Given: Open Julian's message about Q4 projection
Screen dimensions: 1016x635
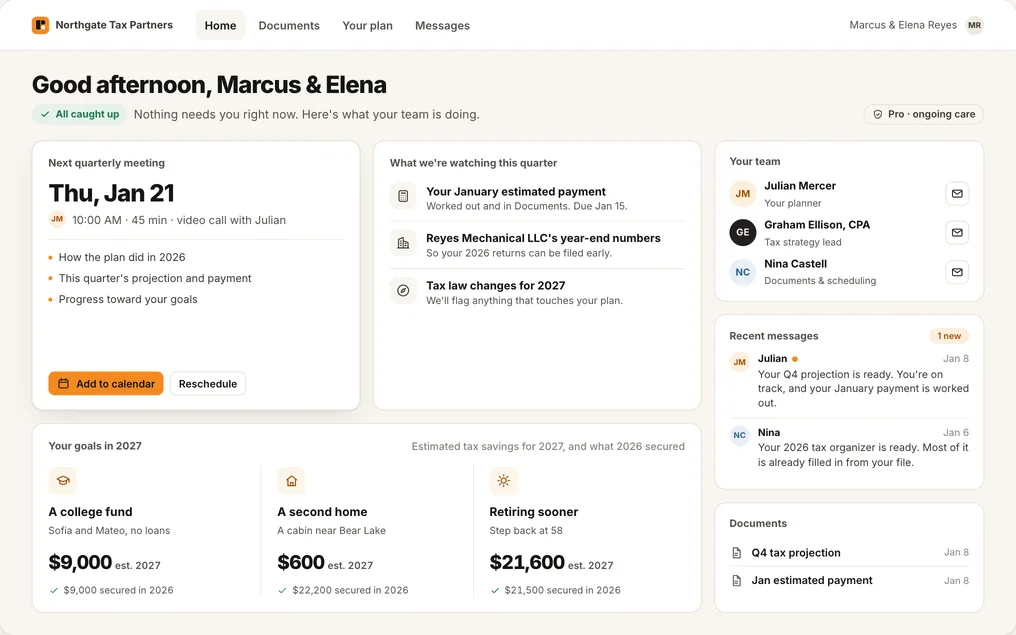Looking at the screenshot, I should (x=849, y=381).
